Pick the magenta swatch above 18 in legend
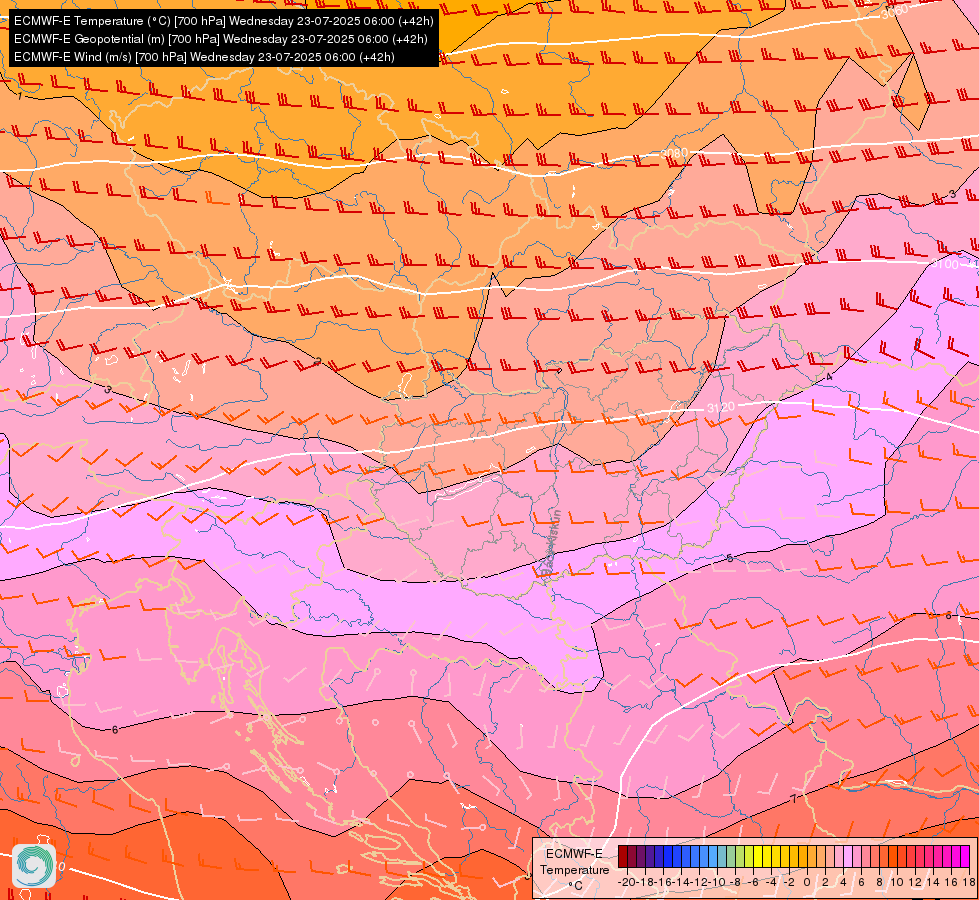 [x=965, y=856]
